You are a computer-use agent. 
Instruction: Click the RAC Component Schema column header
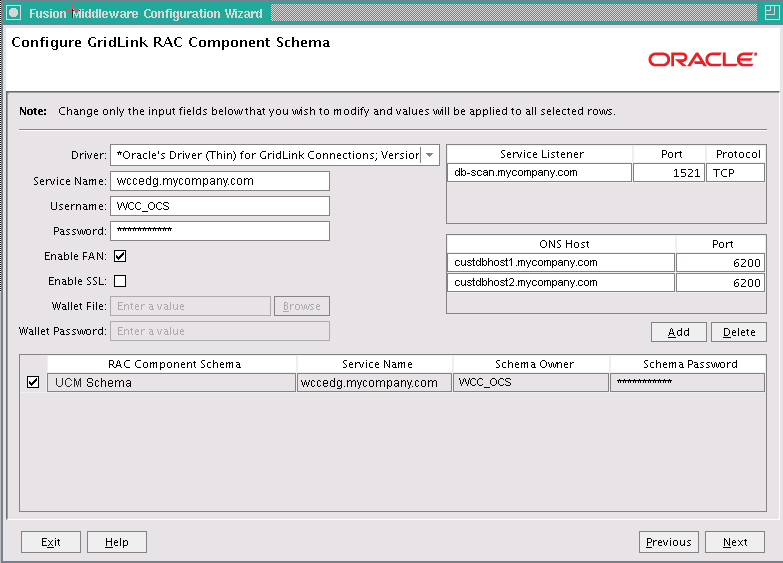click(172, 364)
